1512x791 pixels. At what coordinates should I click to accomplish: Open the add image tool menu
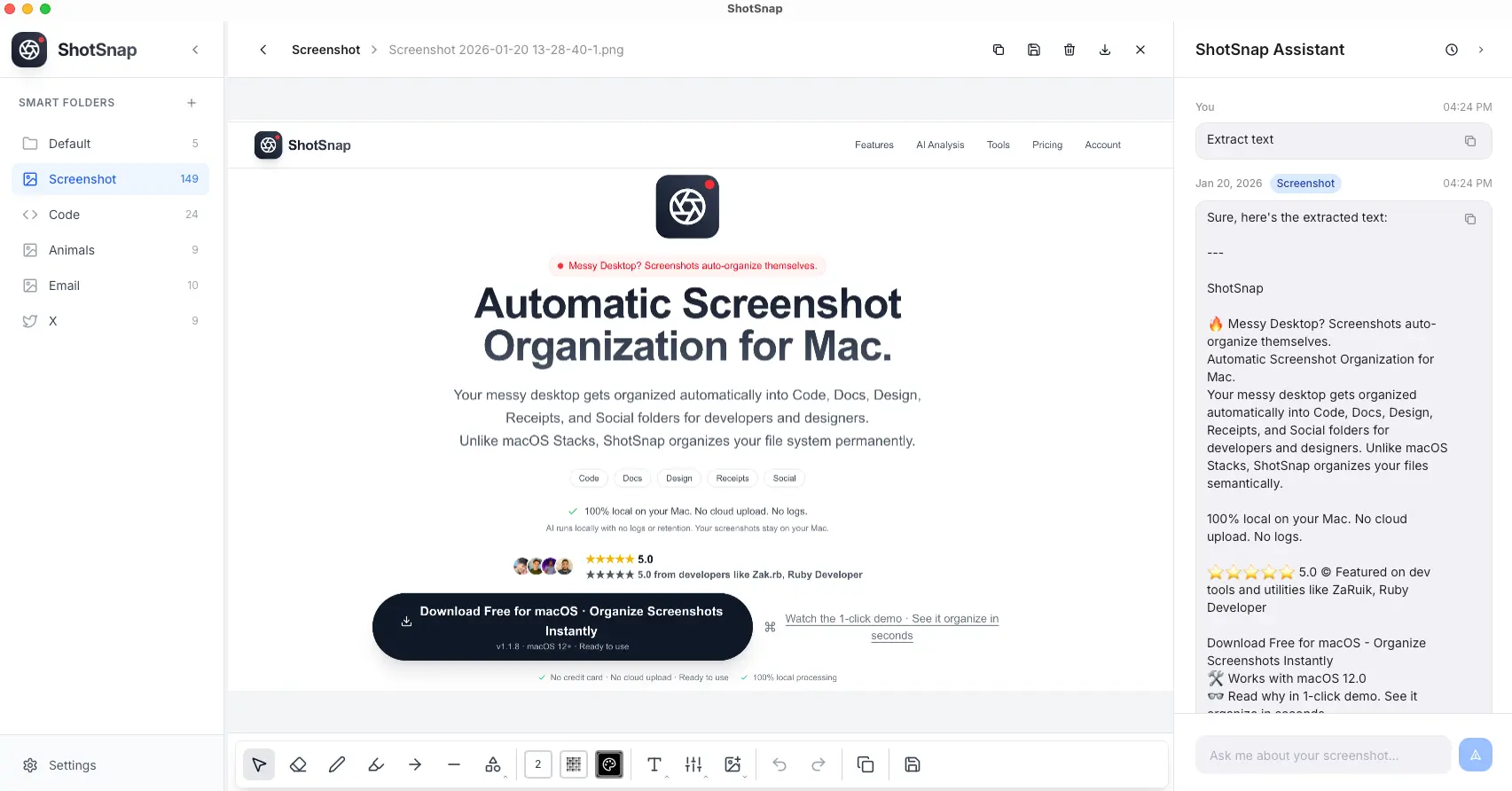[732, 764]
